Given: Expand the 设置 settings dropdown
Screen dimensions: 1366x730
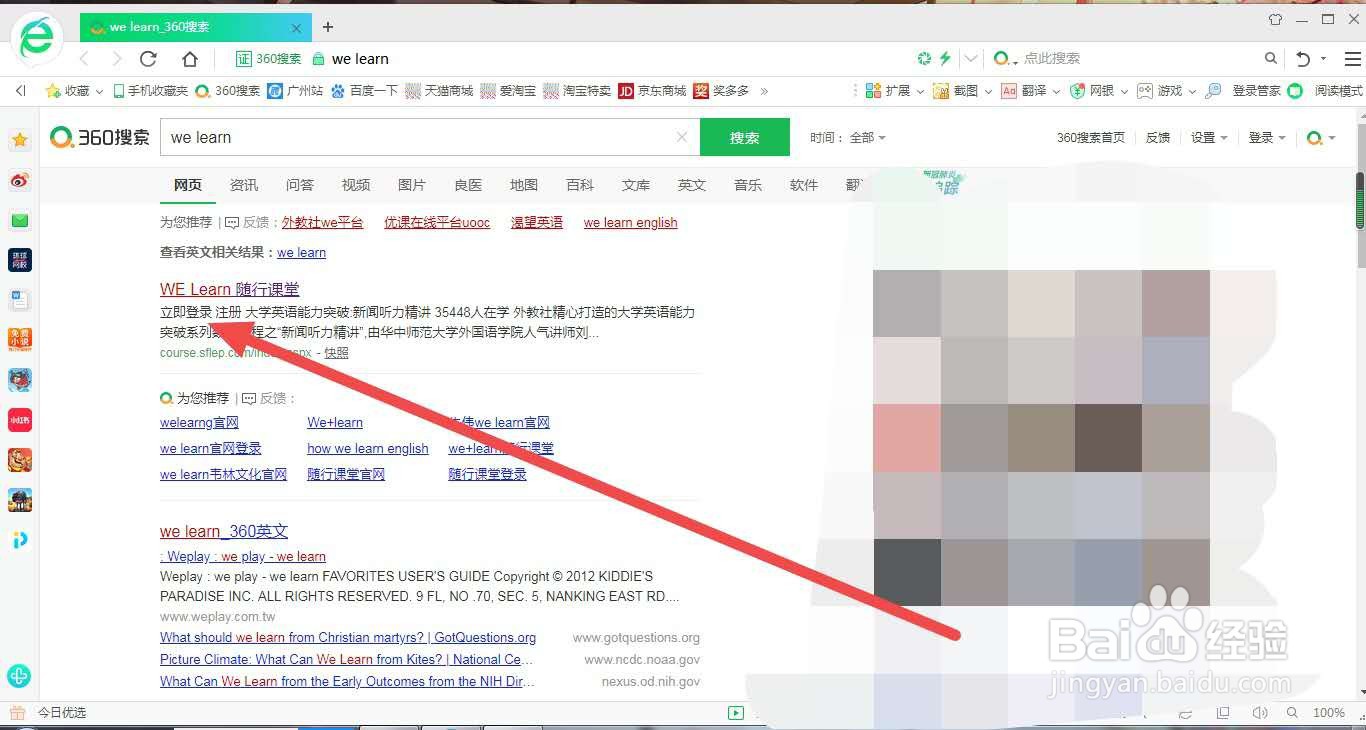Looking at the screenshot, I should click(x=1208, y=137).
